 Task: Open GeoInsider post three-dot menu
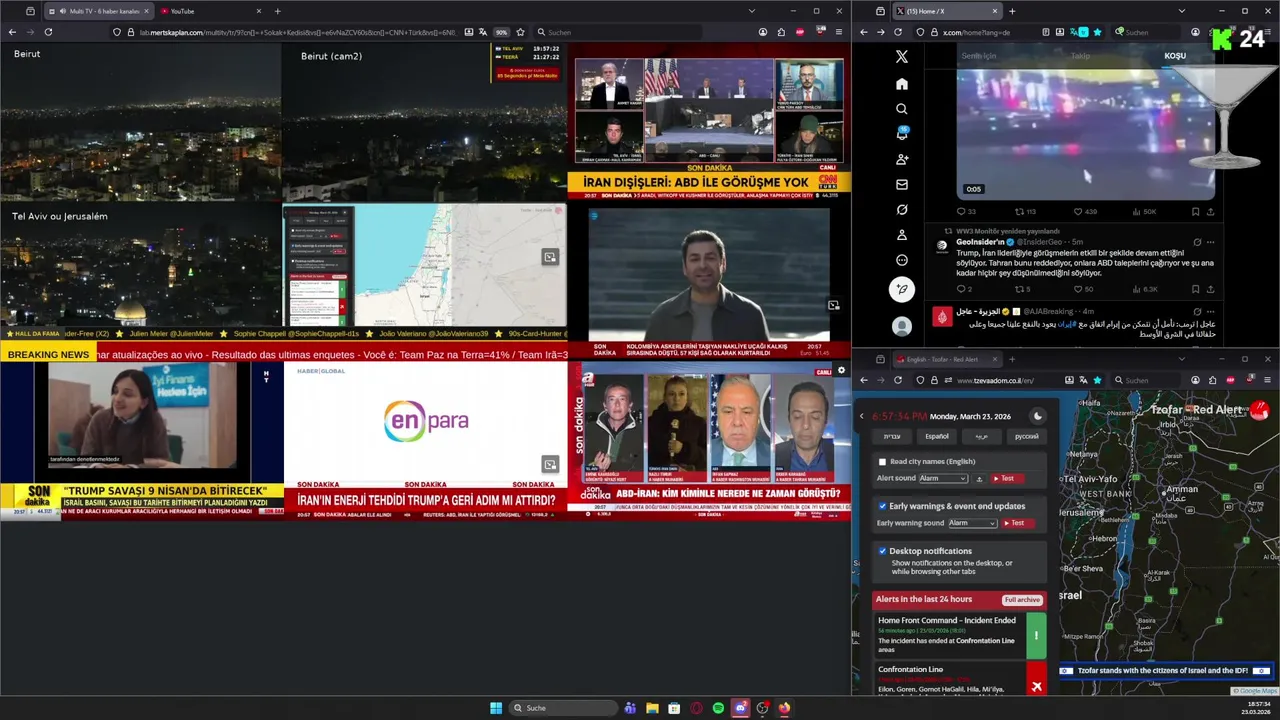click(x=1210, y=242)
